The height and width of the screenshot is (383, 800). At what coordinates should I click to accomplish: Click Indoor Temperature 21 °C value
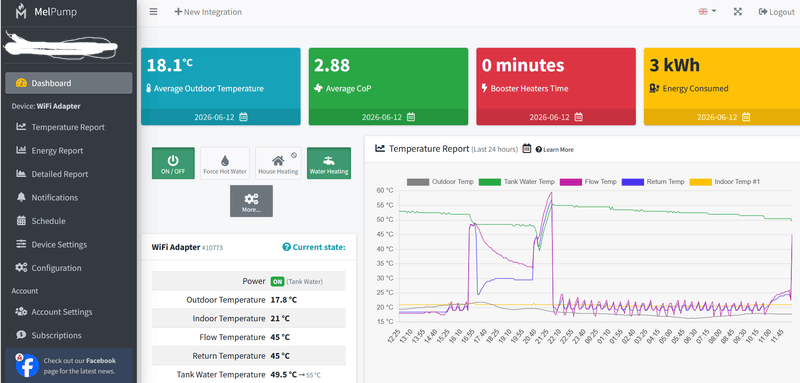pyautogui.click(x=280, y=318)
